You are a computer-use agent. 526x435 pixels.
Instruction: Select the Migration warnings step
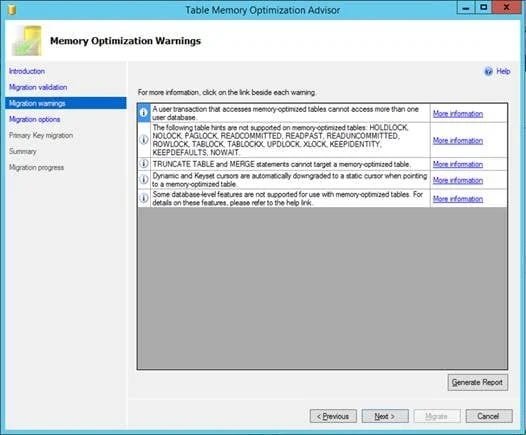pyautogui.click(x=66, y=103)
